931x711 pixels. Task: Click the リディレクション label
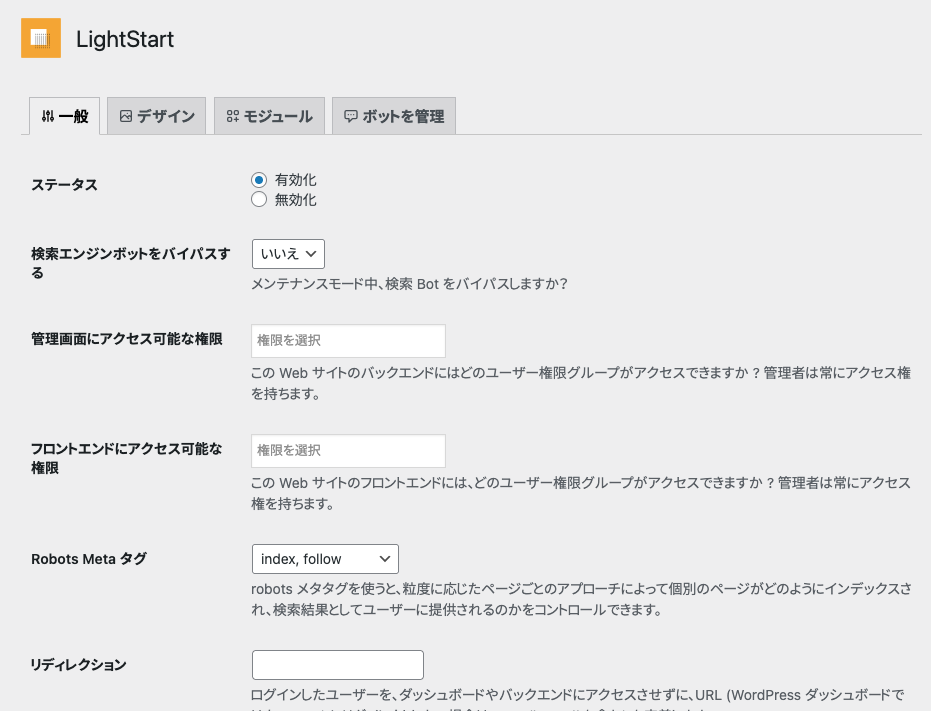click(78, 665)
